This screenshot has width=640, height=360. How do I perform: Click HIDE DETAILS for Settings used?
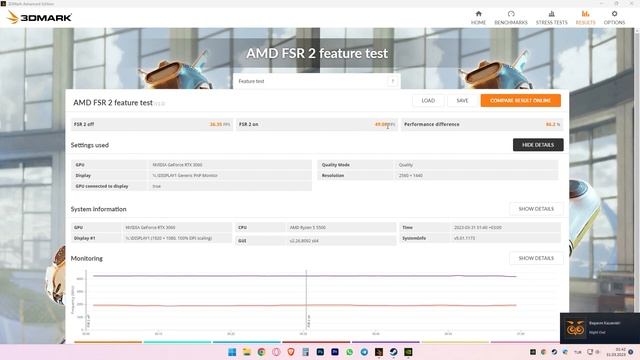pyautogui.click(x=538, y=145)
